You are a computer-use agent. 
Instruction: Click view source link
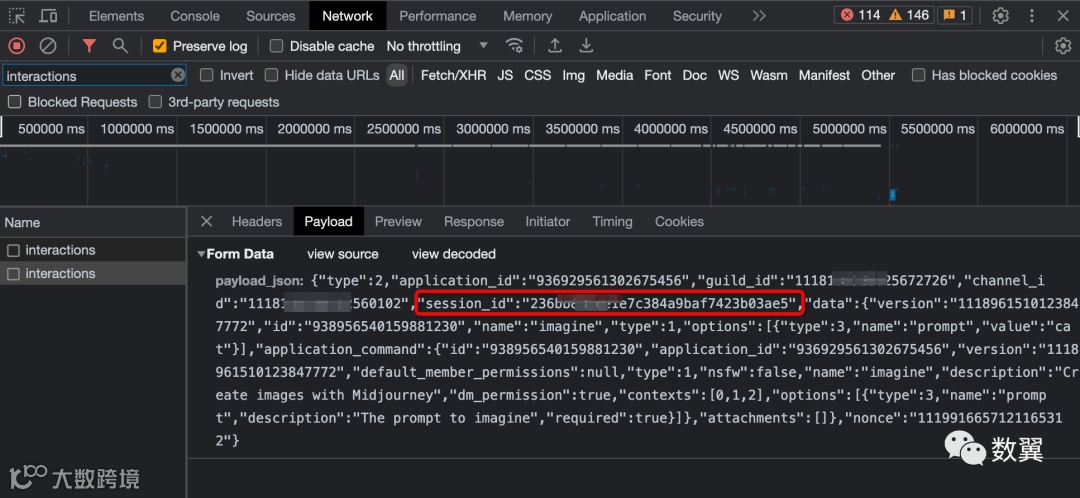click(x=343, y=253)
